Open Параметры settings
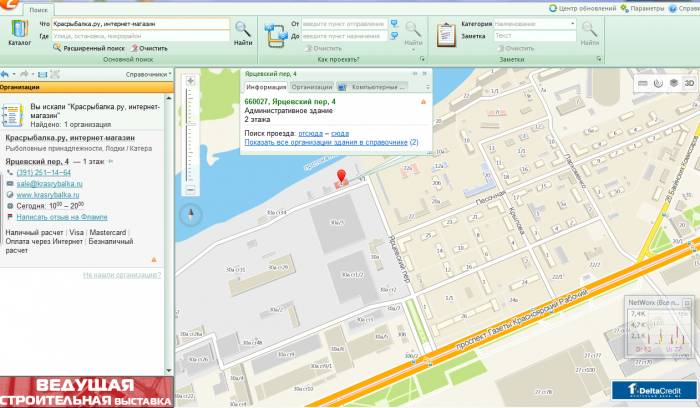700x408 pixels. (x=642, y=8)
